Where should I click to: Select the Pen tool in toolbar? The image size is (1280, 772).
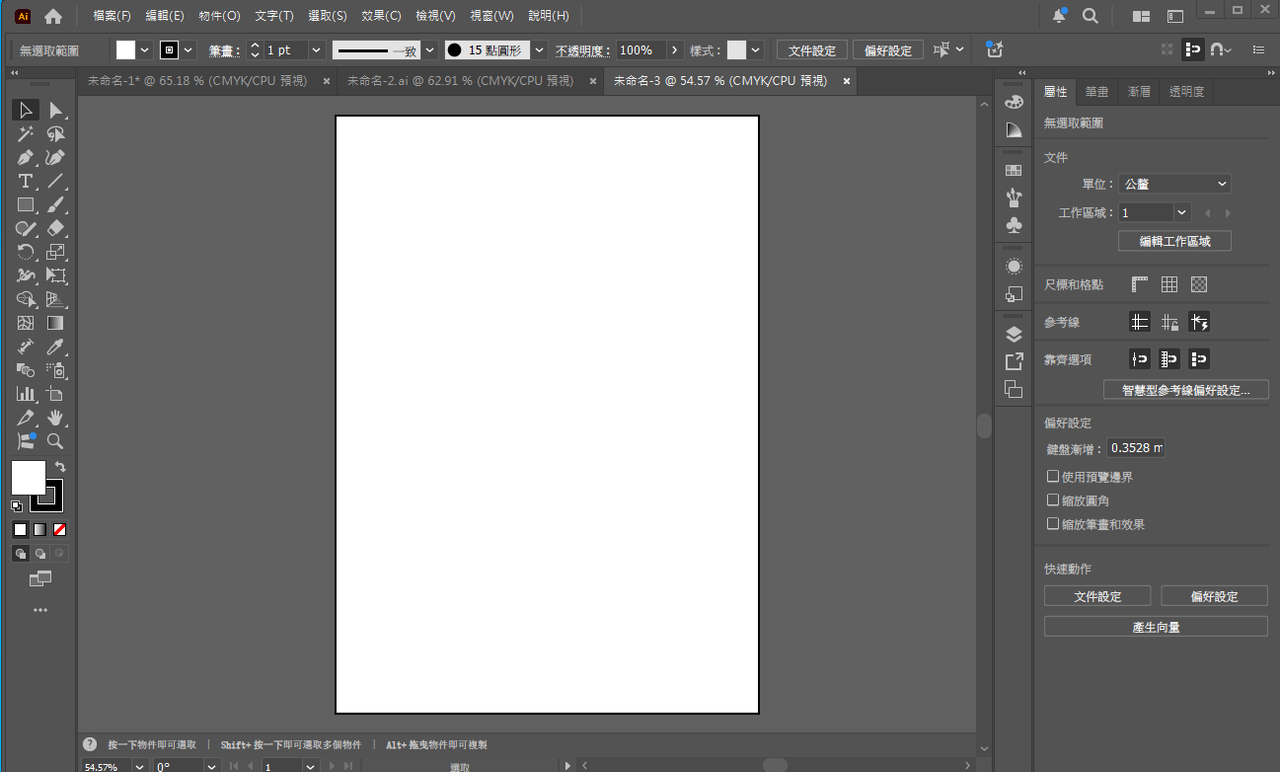click(26, 157)
